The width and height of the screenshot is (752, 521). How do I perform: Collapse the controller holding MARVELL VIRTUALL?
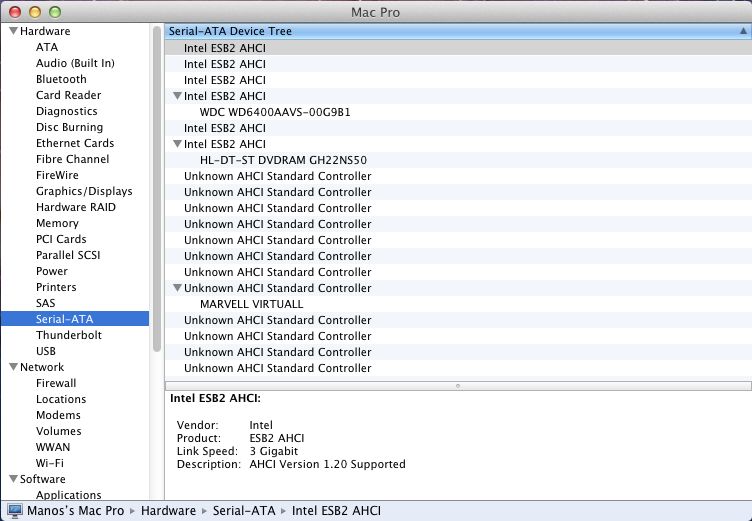point(177,288)
